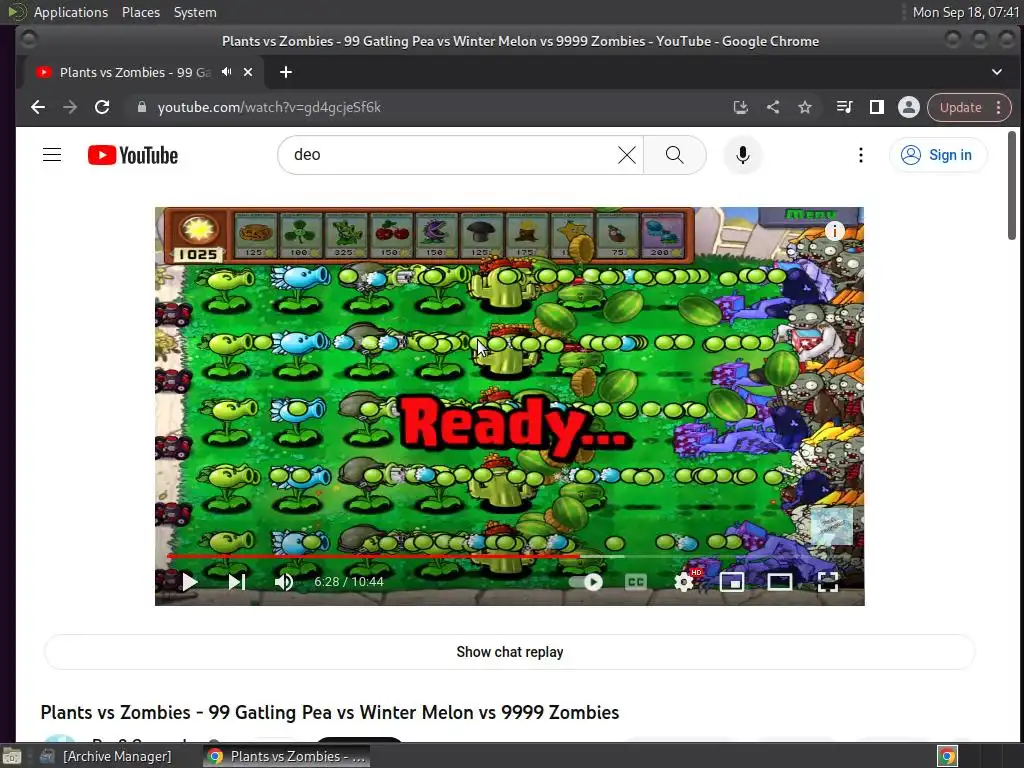Viewport: 1024px width, 768px height.
Task: Bookmark this tab with star icon
Action: point(805,107)
